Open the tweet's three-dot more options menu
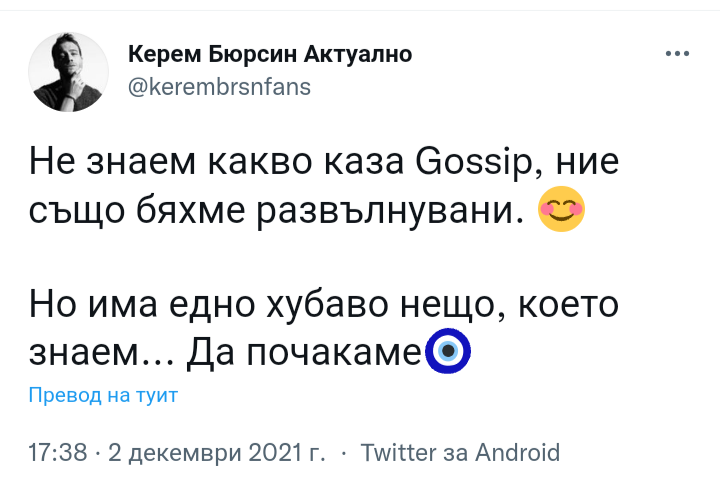720x493 pixels. coord(677,54)
